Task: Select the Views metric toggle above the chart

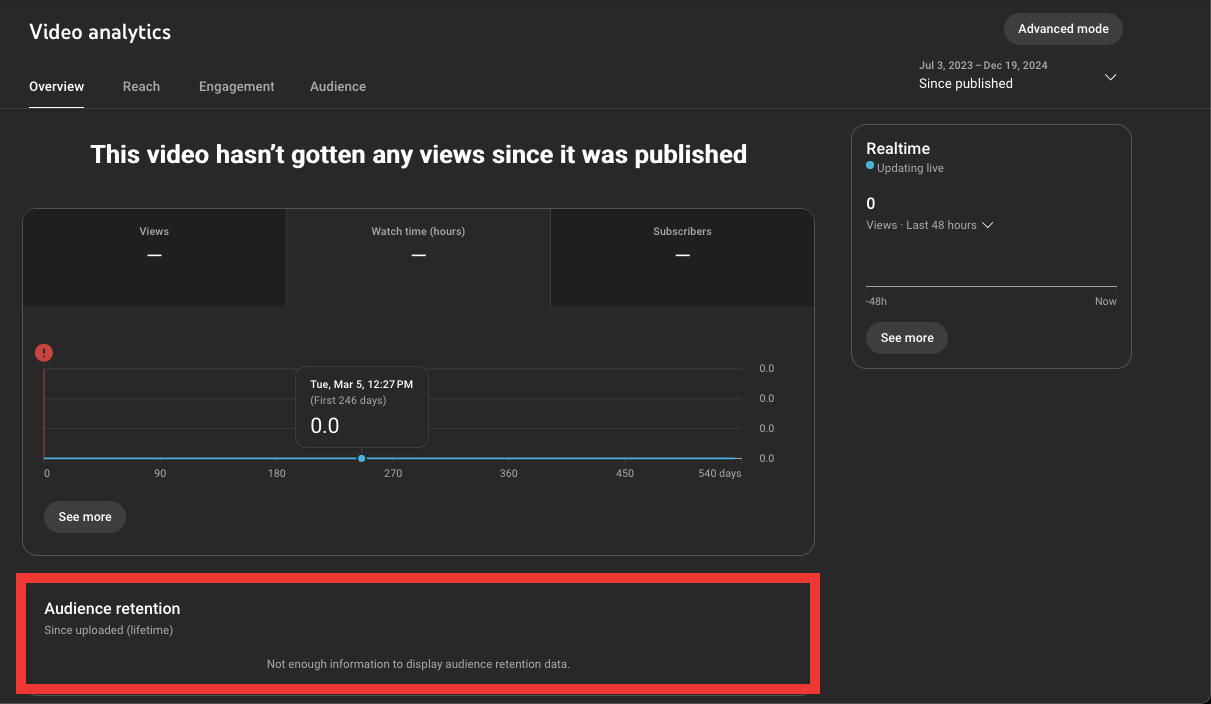Action: tap(154, 231)
